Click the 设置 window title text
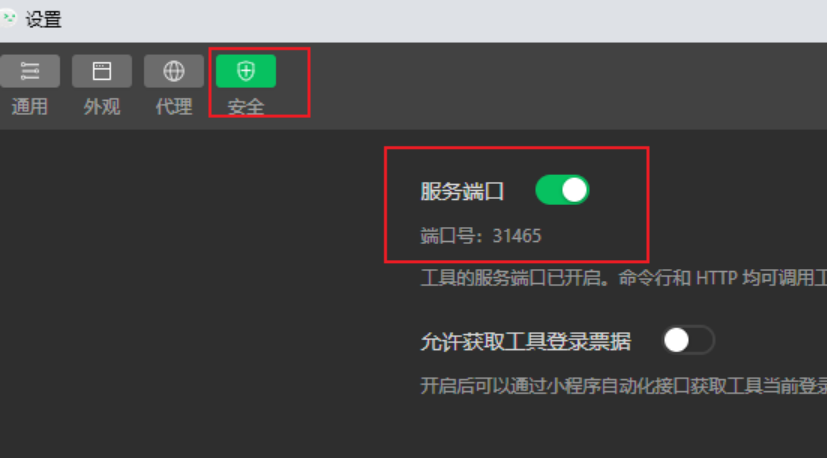The image size is (827, 458). (x=44, y=20)
